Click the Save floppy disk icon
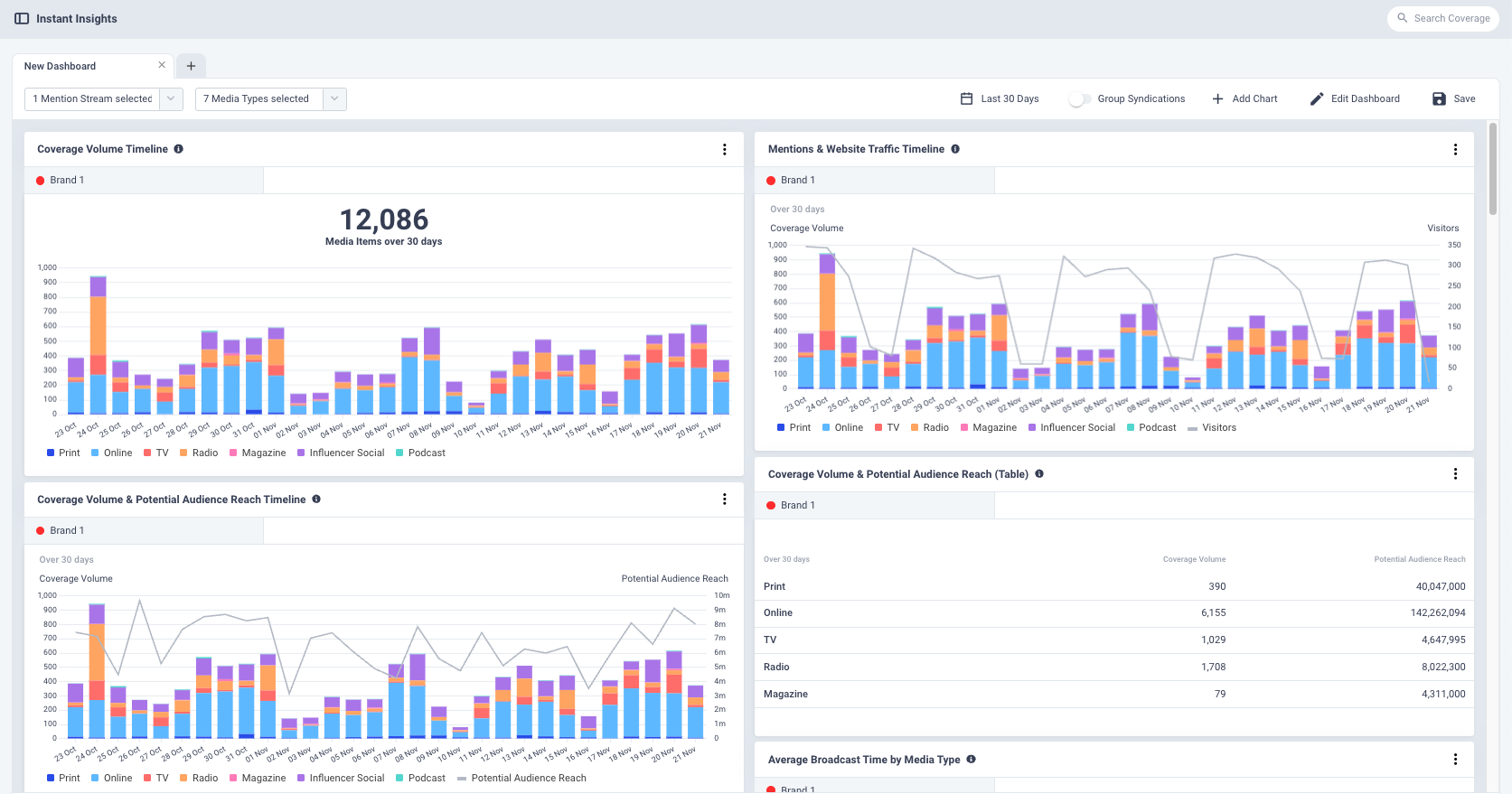This screenshot has width=1512, height=794. point(1439,98)
